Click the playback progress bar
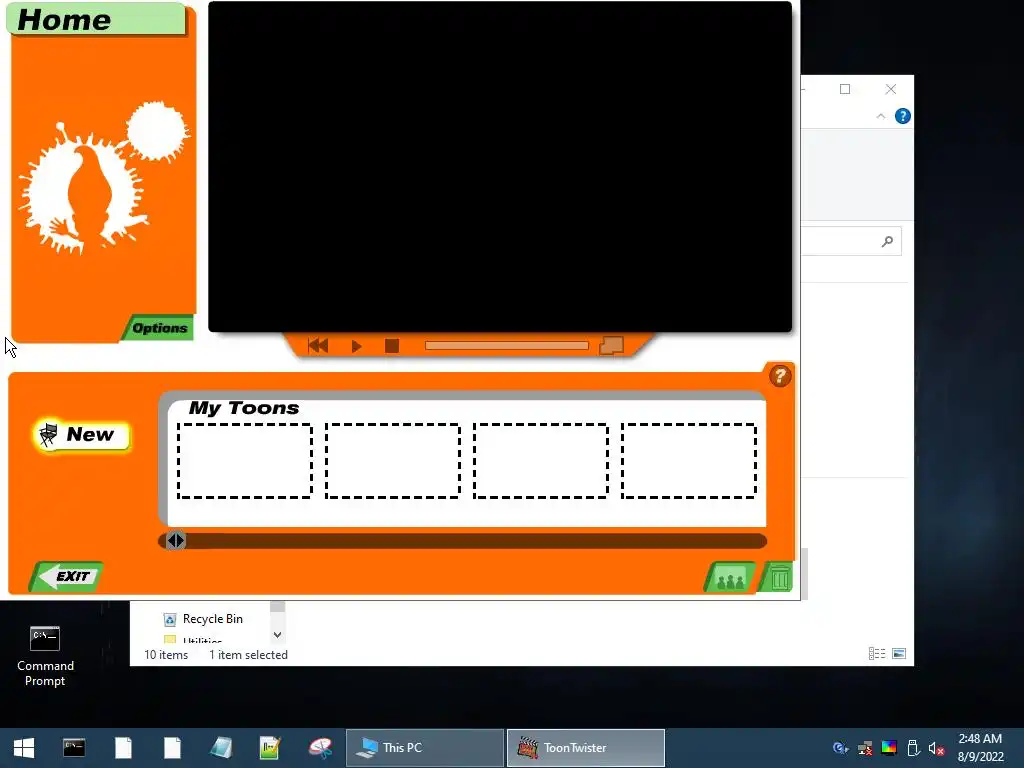Viewport: 1024px width, 768px height. pos(507,345)
